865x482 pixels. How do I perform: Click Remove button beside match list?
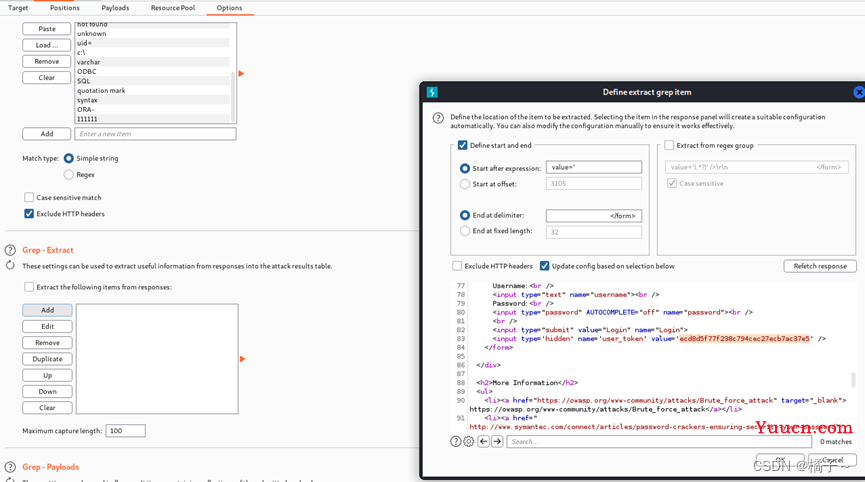(x=47, y=61)
